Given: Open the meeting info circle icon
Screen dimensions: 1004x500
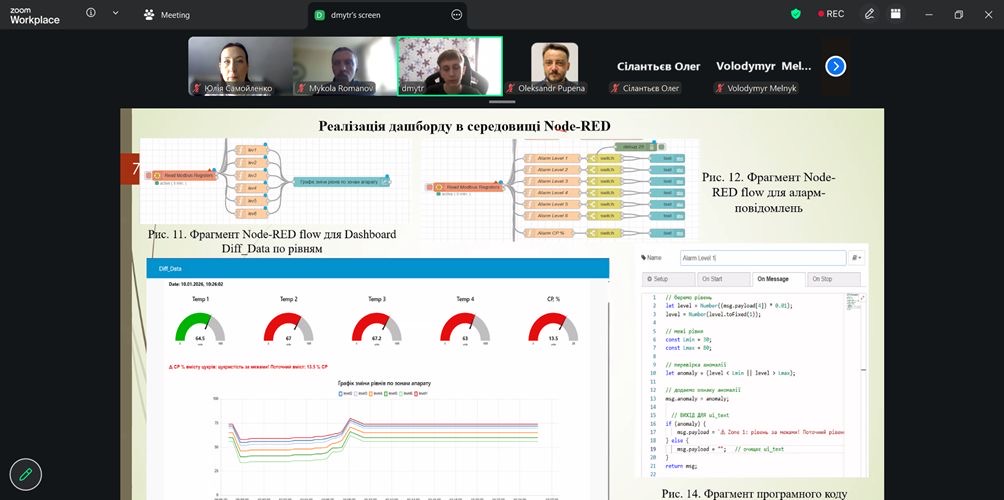Looking at the screenshot, I should click(x=92, y=14).
